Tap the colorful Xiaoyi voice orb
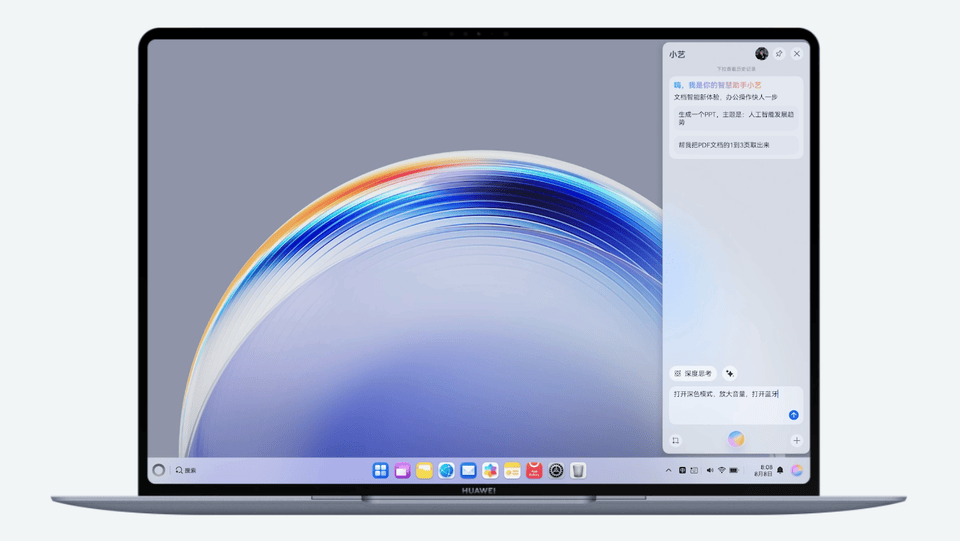 pyautogui.click(x=736, y=439)
